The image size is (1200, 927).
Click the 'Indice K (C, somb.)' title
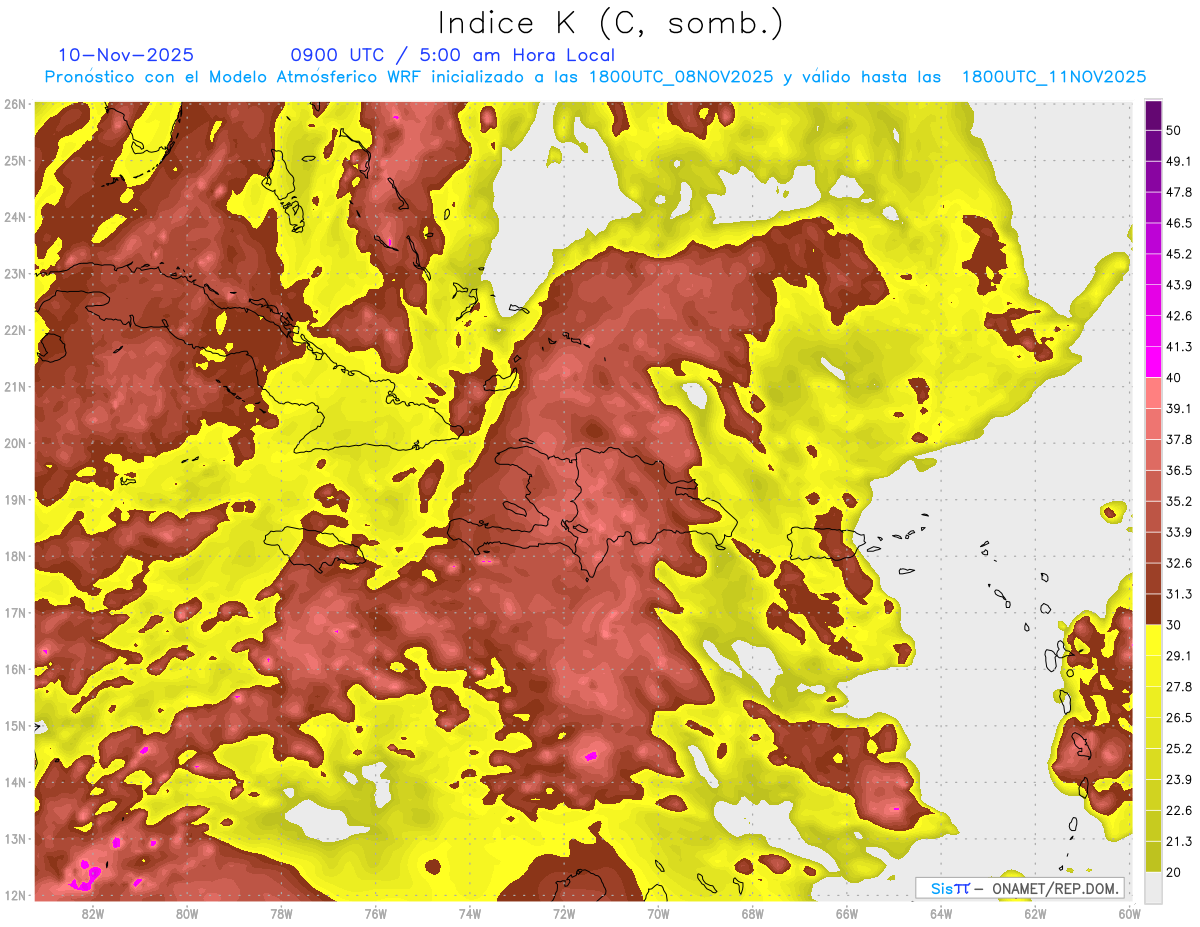610,23
